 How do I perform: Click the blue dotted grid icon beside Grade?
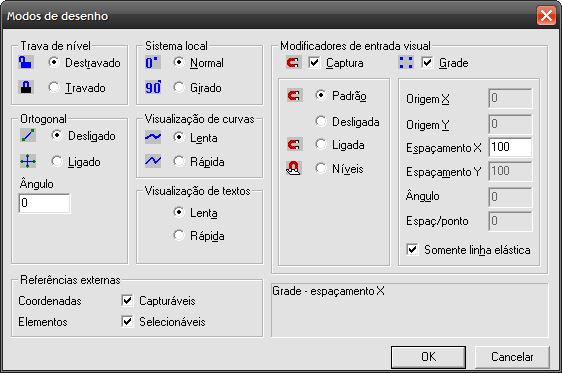pos(406,63)
